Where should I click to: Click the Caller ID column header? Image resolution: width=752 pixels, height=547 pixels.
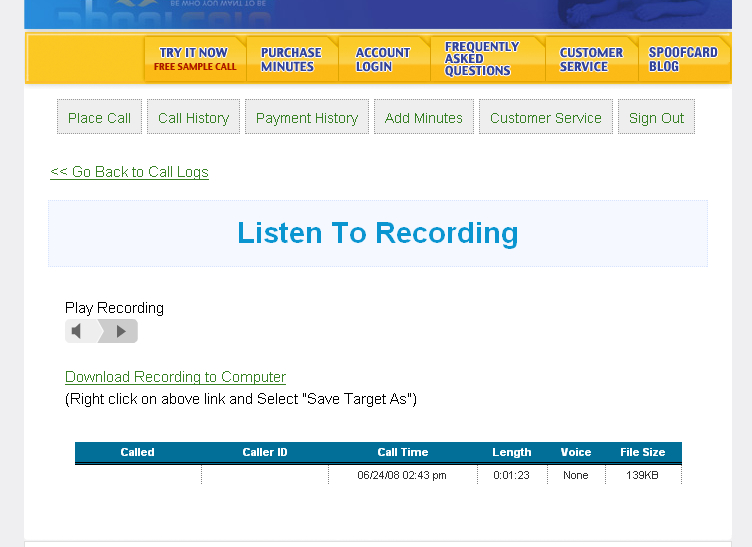(265, 452)
